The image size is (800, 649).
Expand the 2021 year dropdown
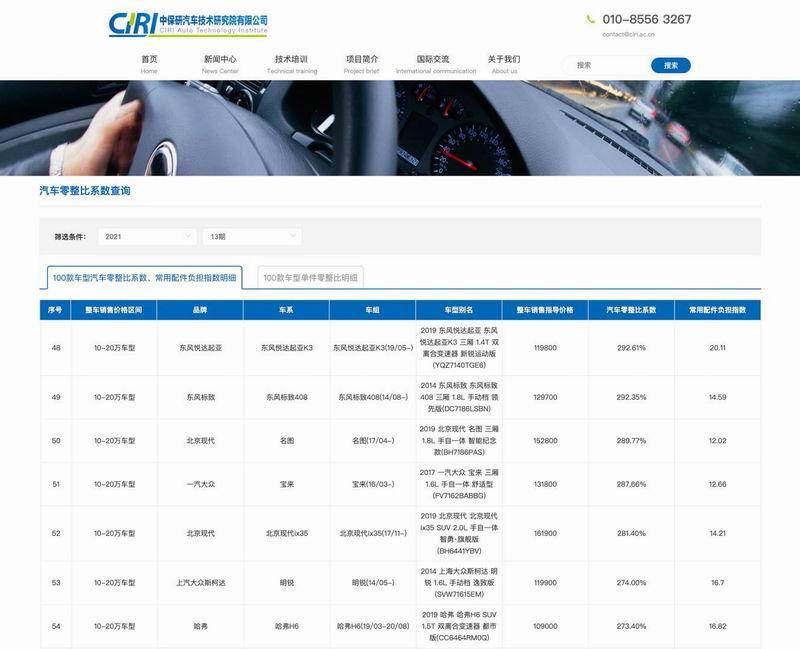tap(147, 236)
